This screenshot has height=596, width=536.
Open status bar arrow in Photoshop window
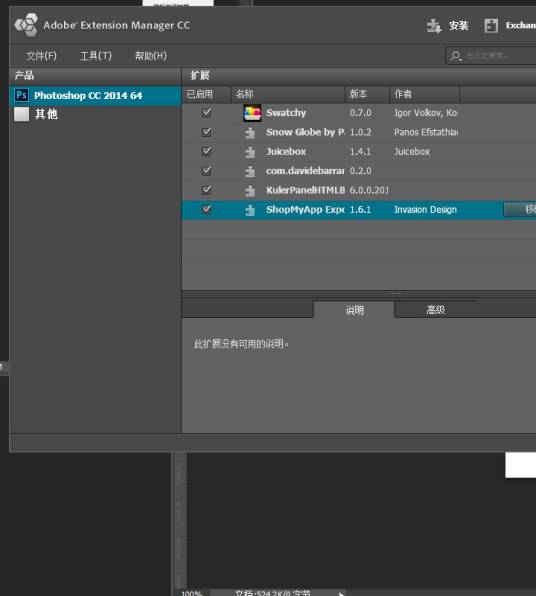pyautogui.click(x=341, y=593)
